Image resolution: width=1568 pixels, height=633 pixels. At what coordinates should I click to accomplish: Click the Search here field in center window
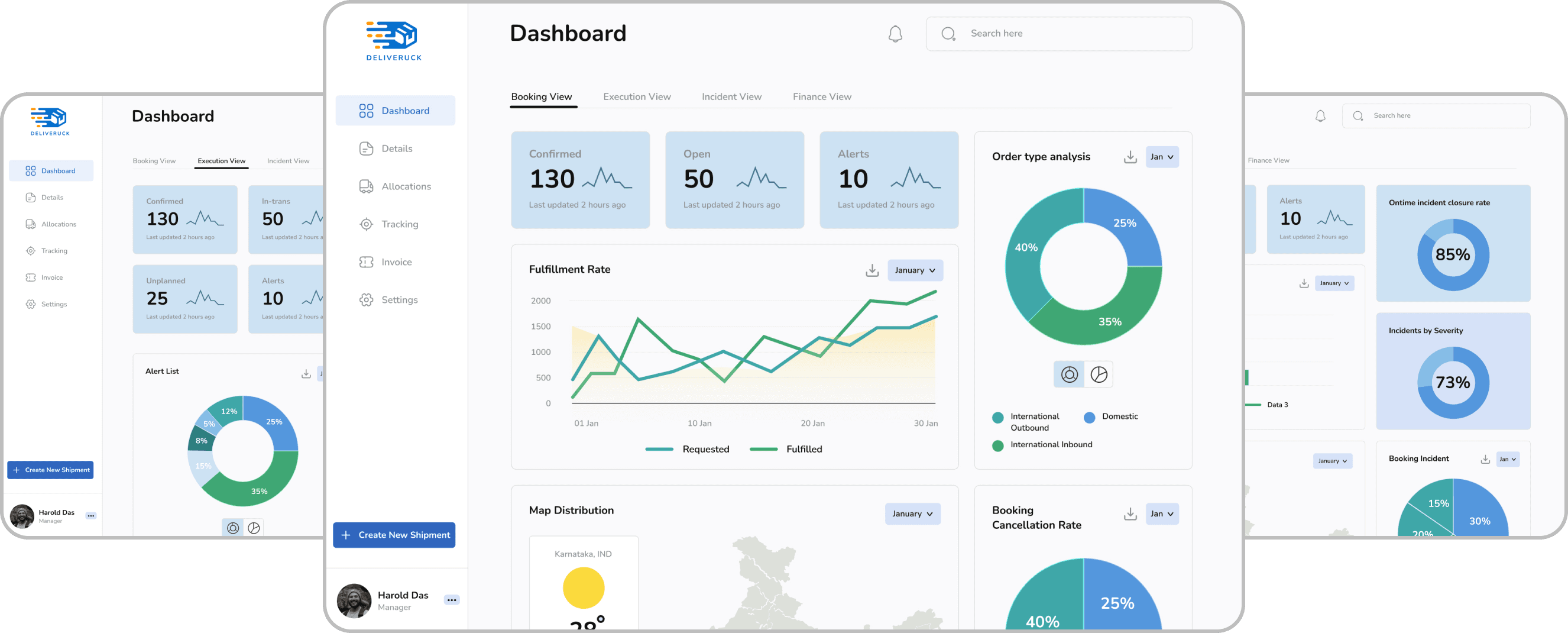pos(1058,34)
